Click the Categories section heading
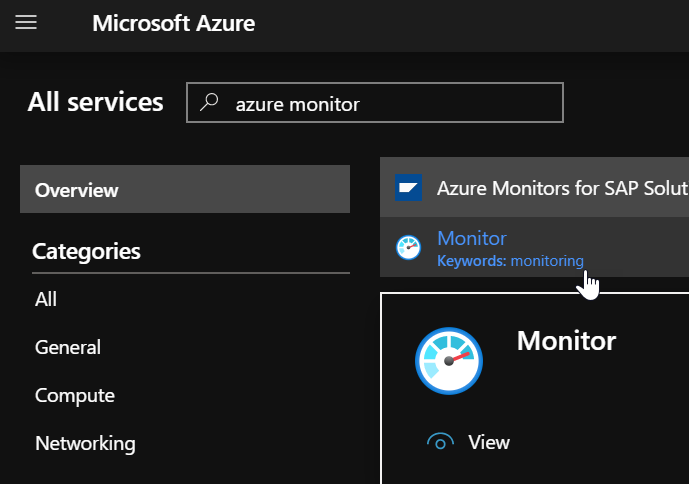This screenshot has width=689, height=484. (87, 251)
